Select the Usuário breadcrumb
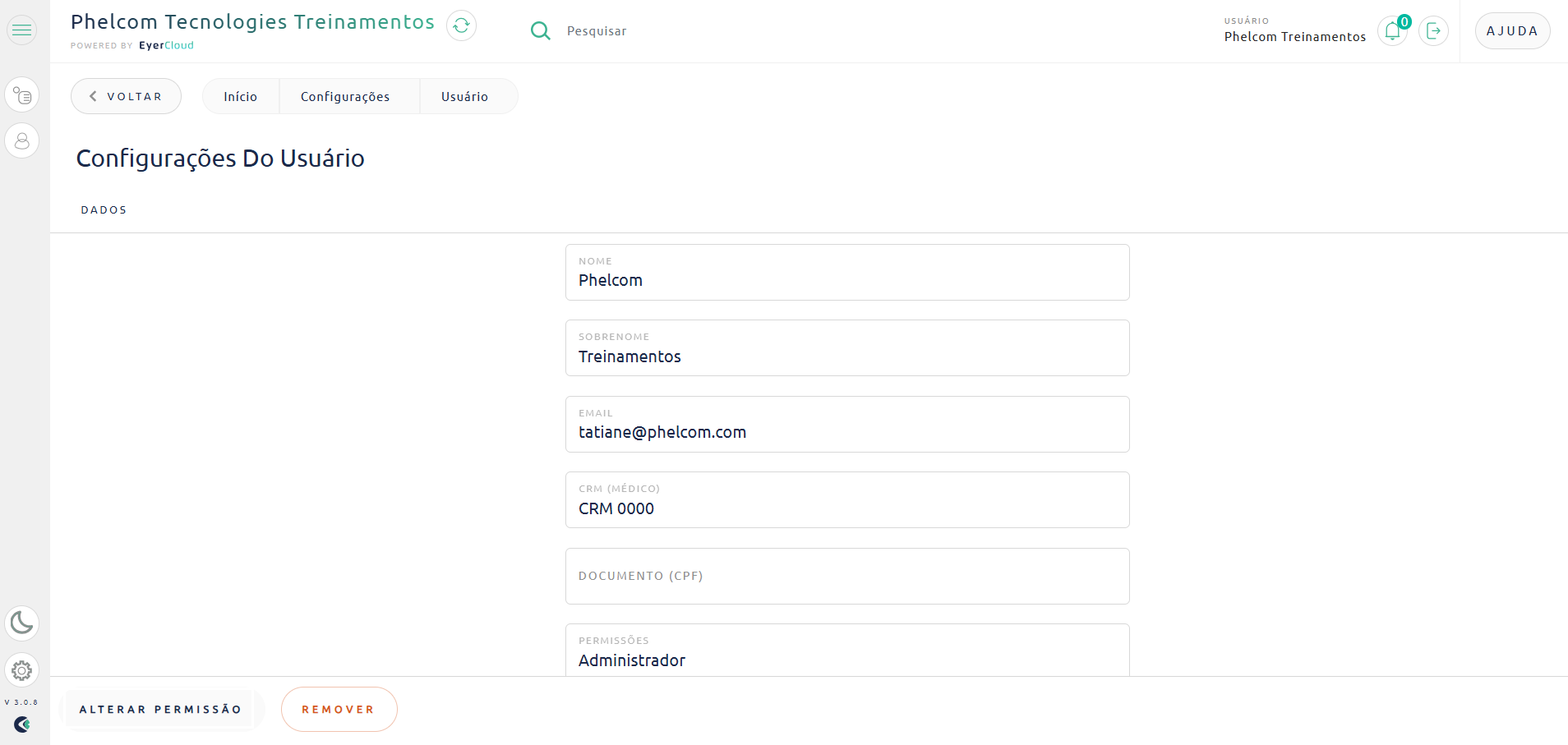 [464, 96]
